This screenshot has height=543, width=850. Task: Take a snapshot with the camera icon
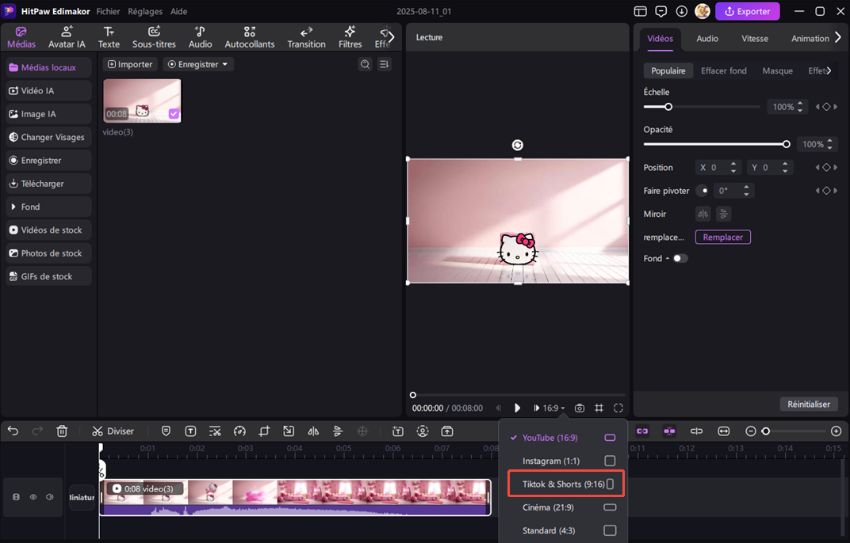[x=580, y=408]
